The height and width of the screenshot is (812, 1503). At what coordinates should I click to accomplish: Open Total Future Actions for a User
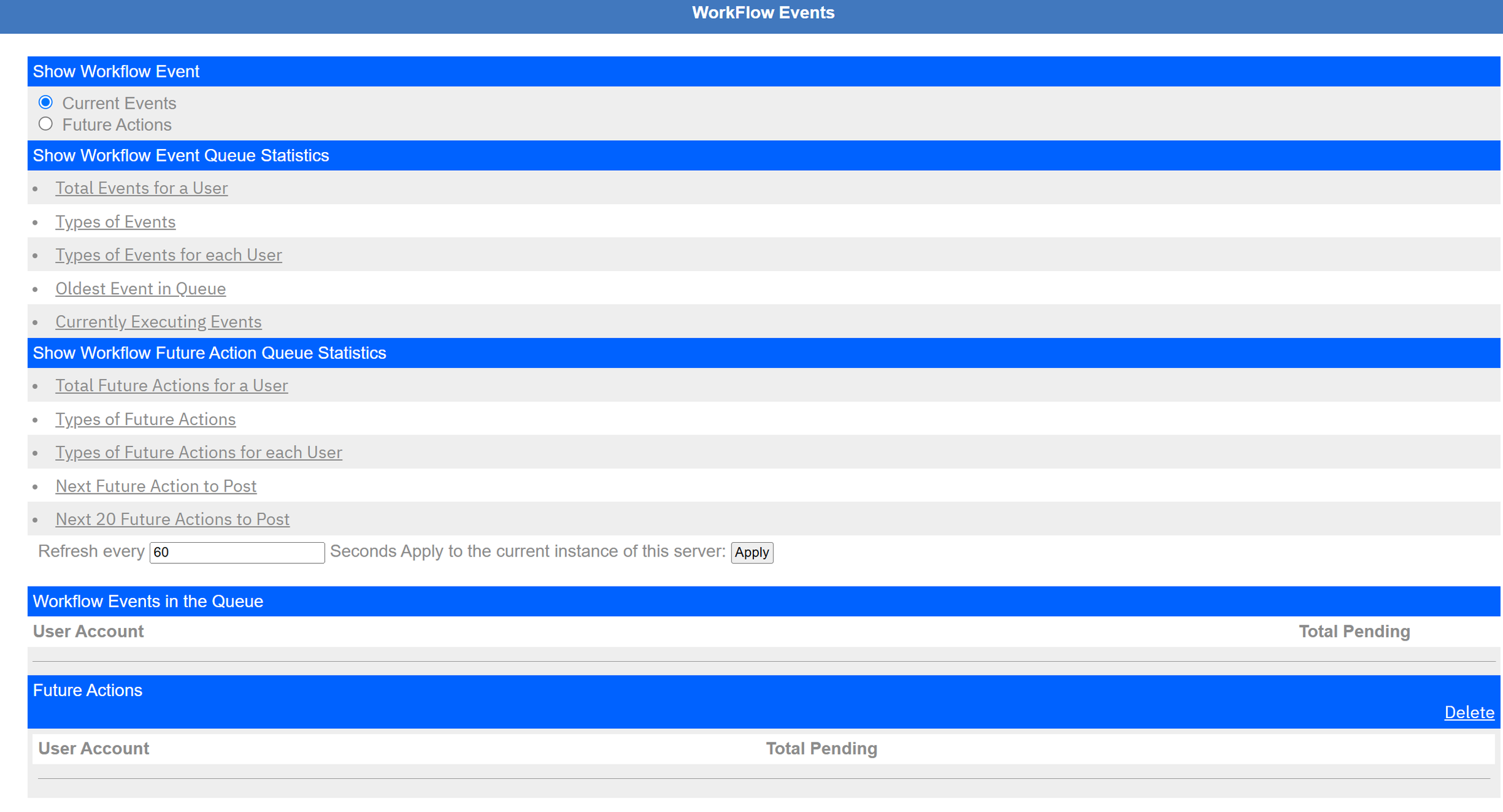(x=172, y=386)
